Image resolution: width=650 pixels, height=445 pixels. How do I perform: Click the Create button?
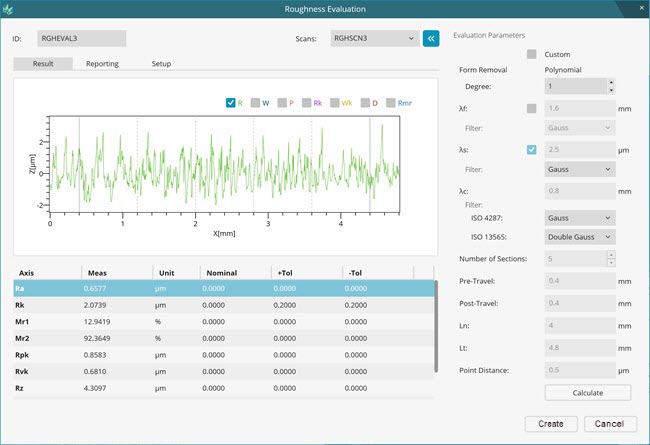[x=550, y=423]
